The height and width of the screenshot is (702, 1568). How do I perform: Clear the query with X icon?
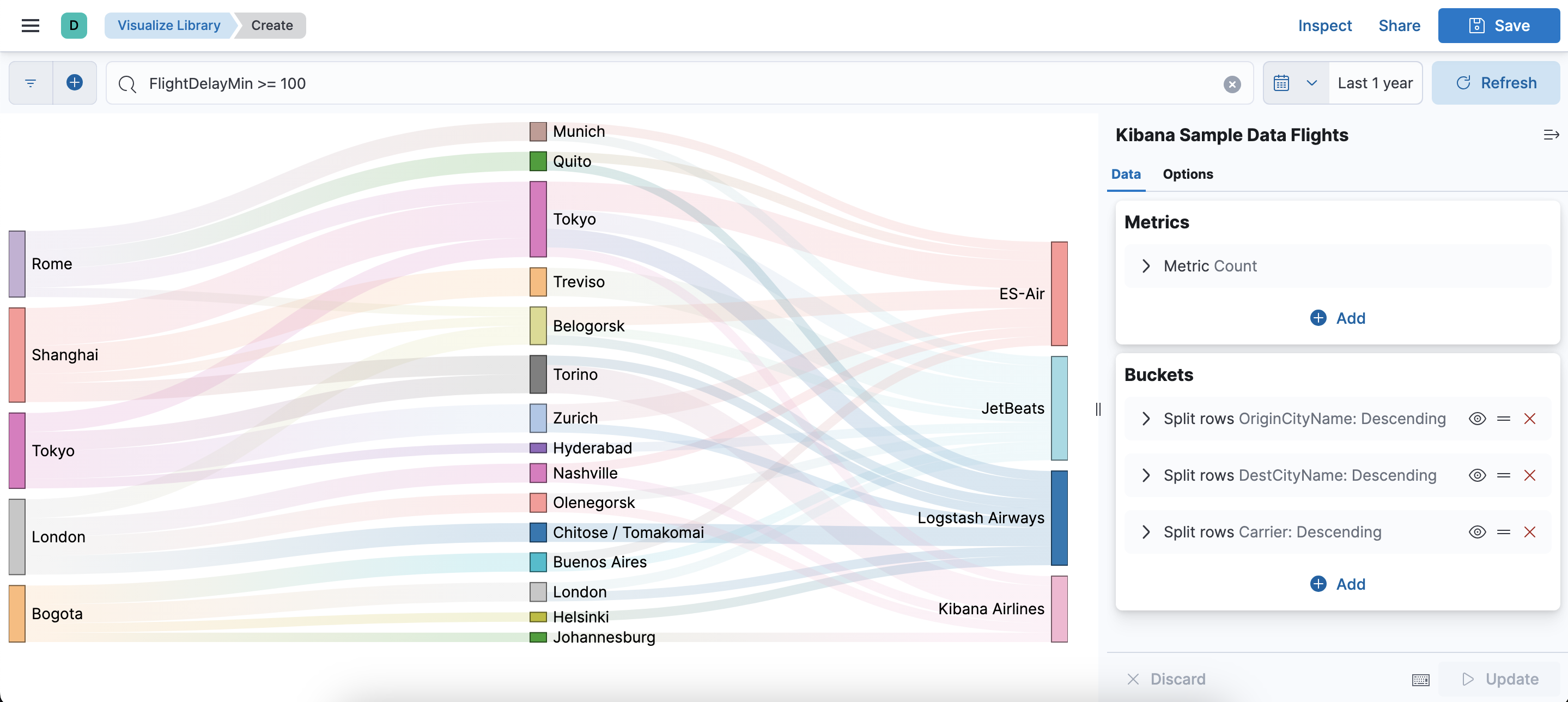click(x=1231, y=84)
